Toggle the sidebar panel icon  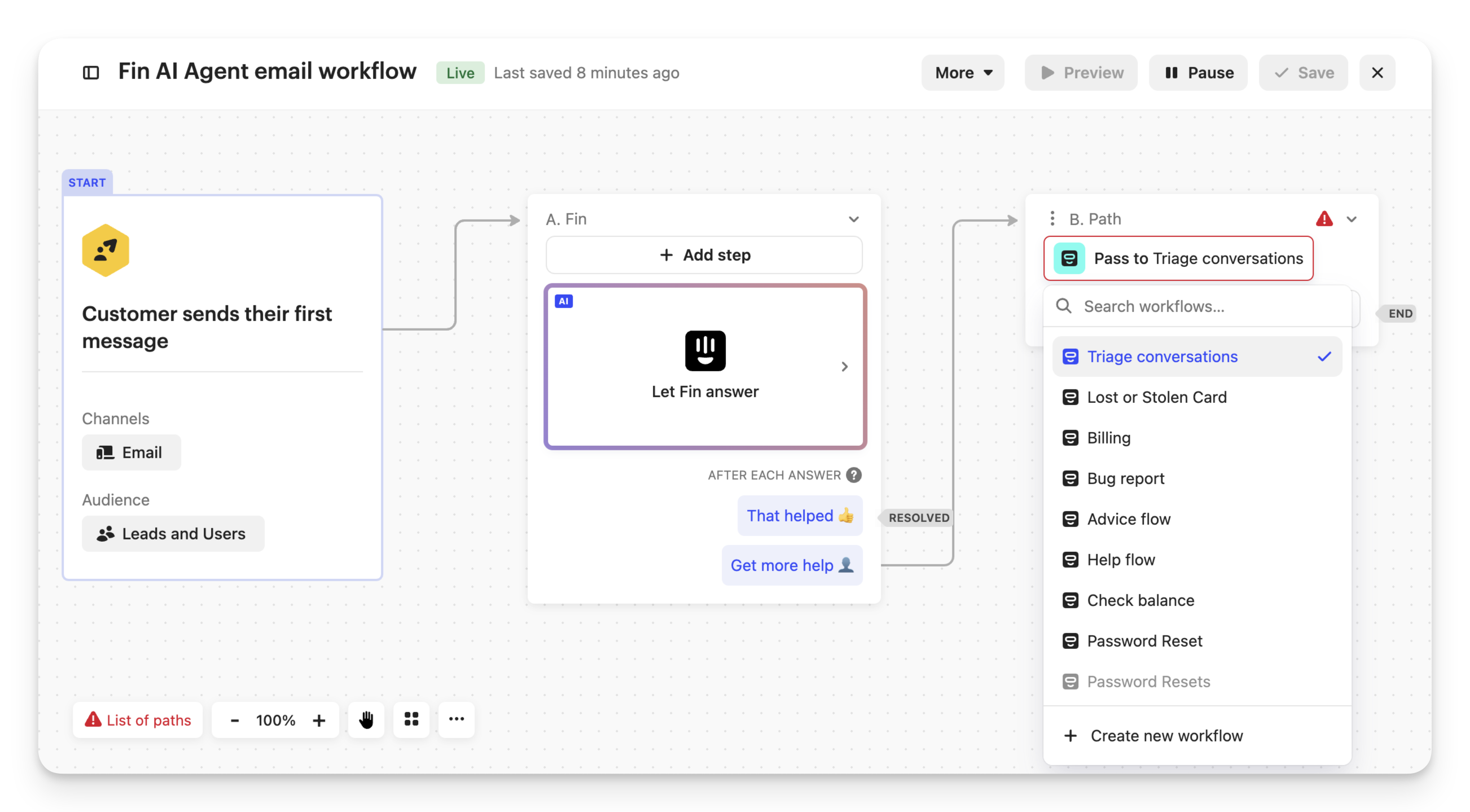[91, 72]
